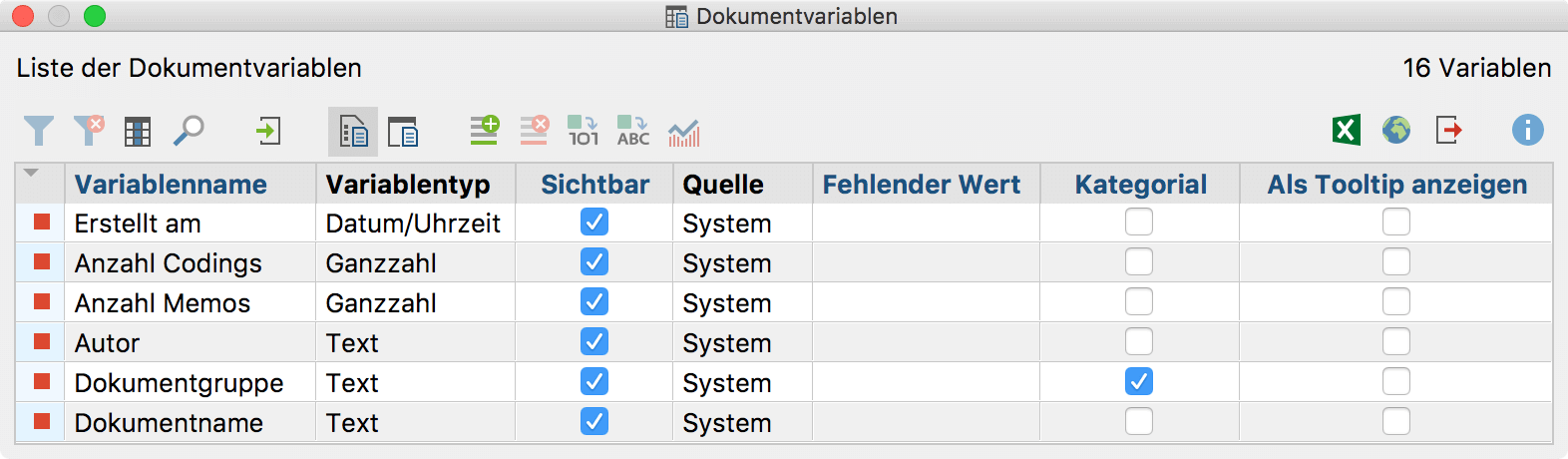Open the blue info icon
This screenshot has width=1568, height=459.
[1528, 130]
